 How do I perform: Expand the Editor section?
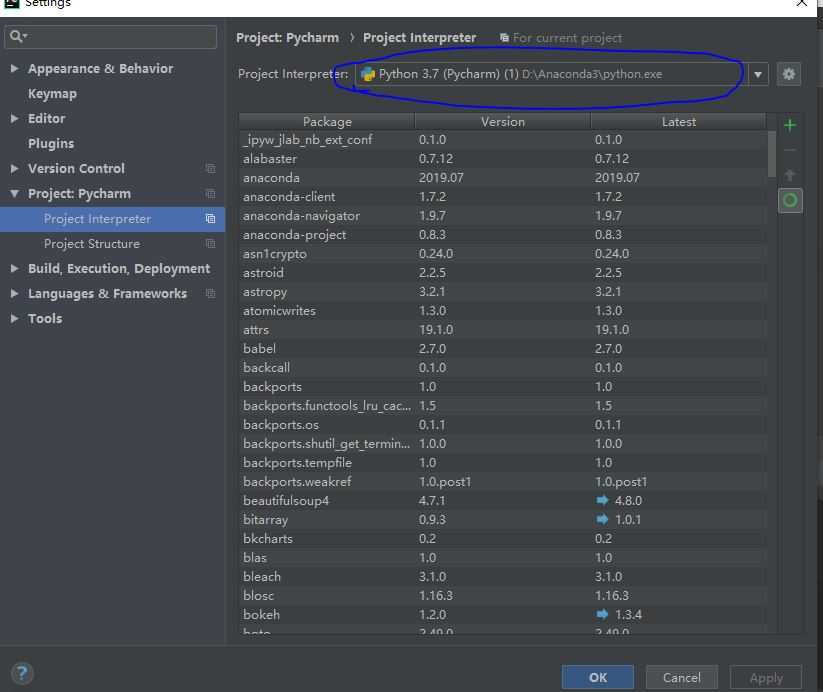pos(14,119)
